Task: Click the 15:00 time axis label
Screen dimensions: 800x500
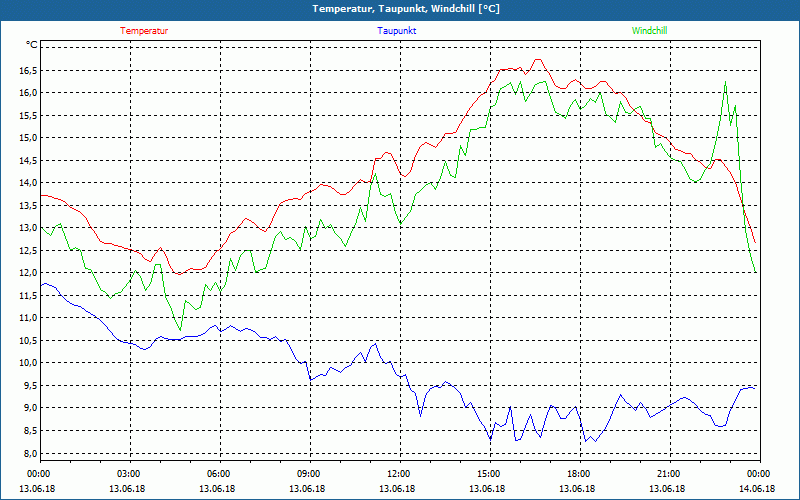Action: [x=490, y=473]
